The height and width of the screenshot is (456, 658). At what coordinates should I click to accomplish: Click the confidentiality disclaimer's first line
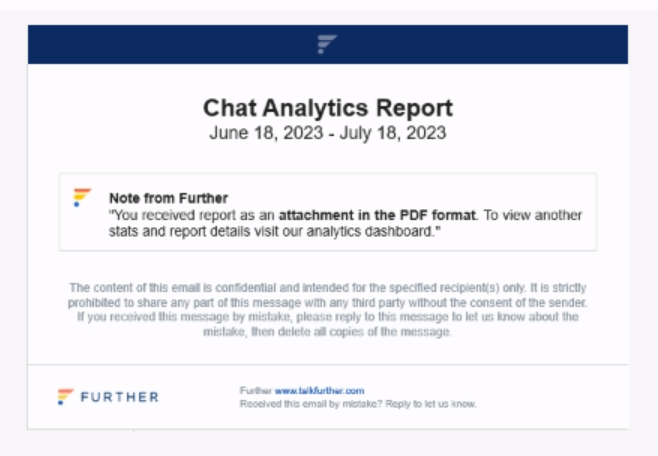[328, 288]
